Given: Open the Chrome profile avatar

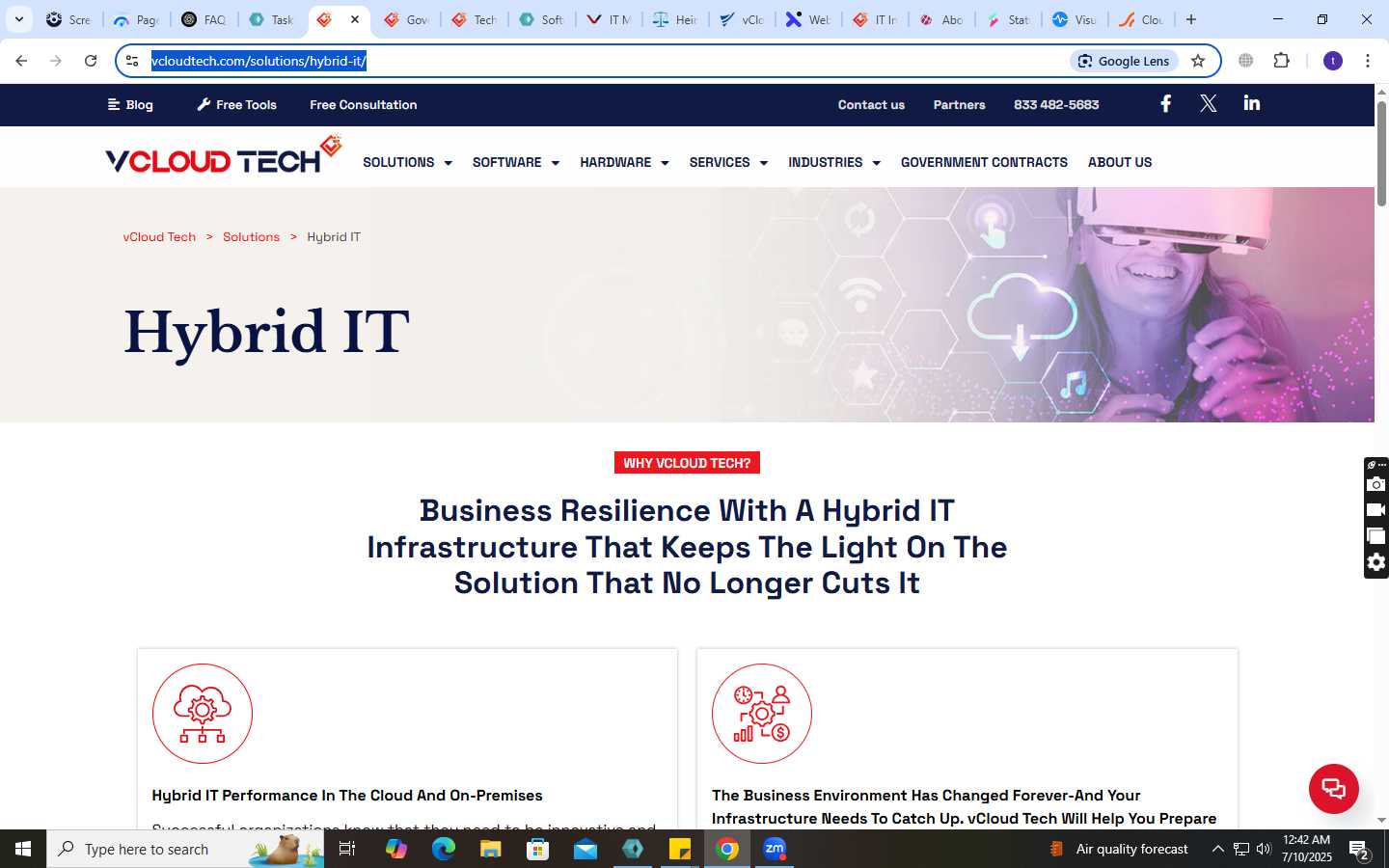Looking at the screenshot, I should pos(1333,61).
